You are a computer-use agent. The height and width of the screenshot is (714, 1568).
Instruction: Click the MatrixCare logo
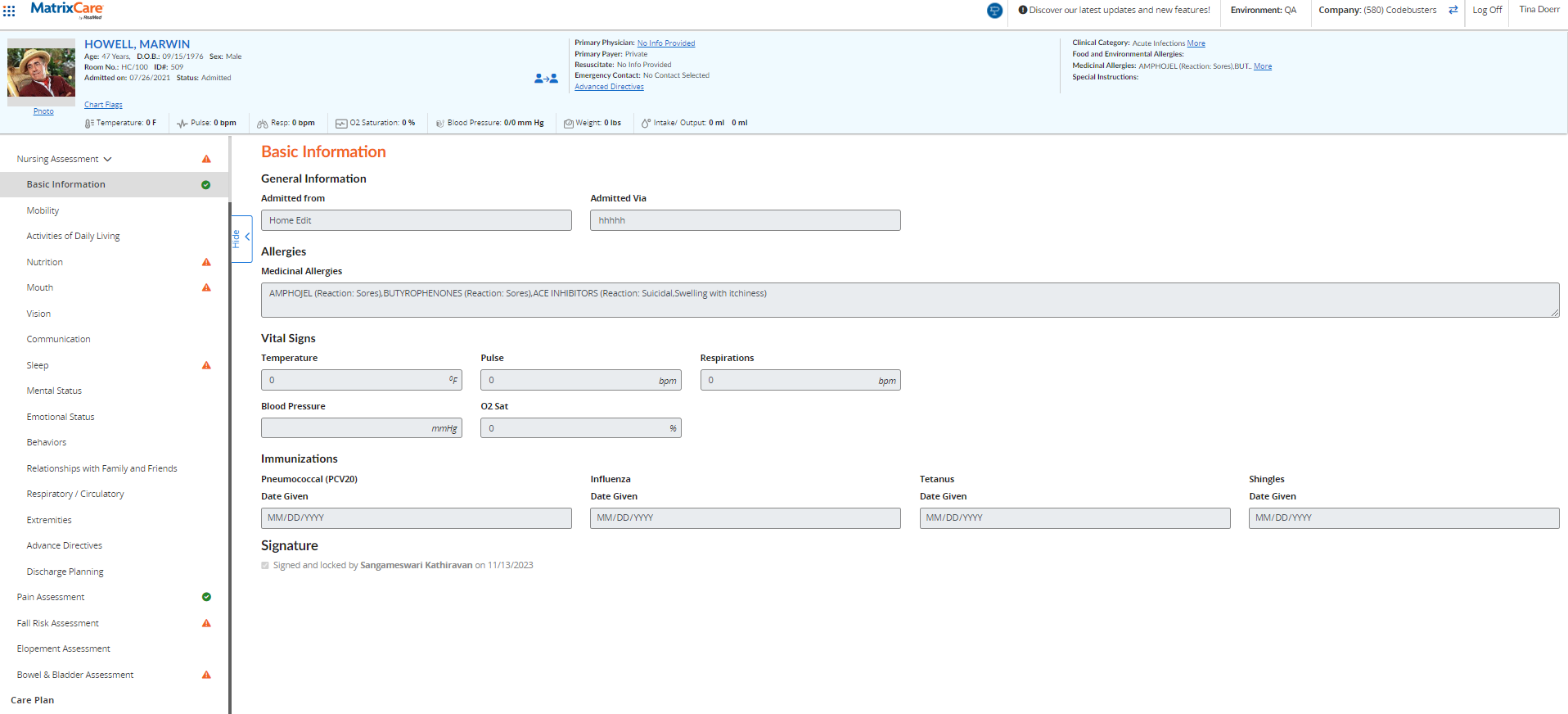pyautogui.click(x=66, y=10)
